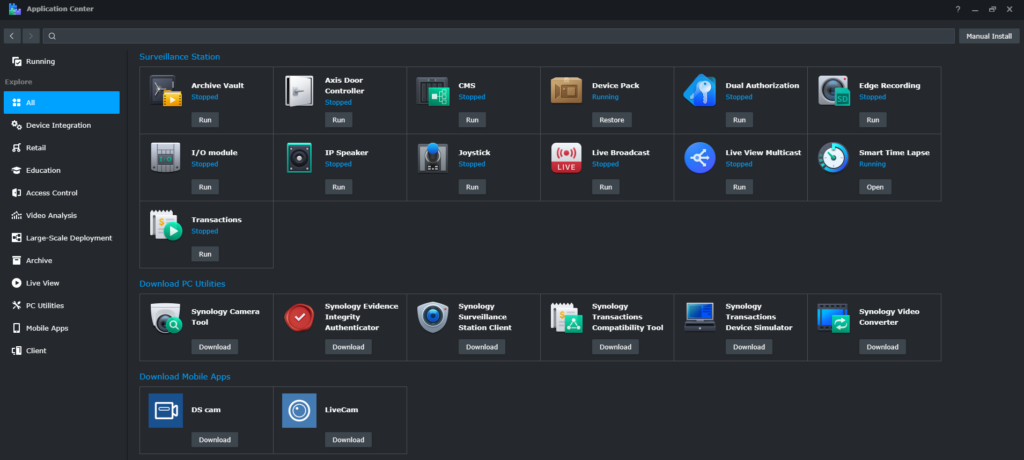The height and width of the screenshot is (460, 1024).
Task: Click the Archive Vault app icon
Action: coord(166,91)
